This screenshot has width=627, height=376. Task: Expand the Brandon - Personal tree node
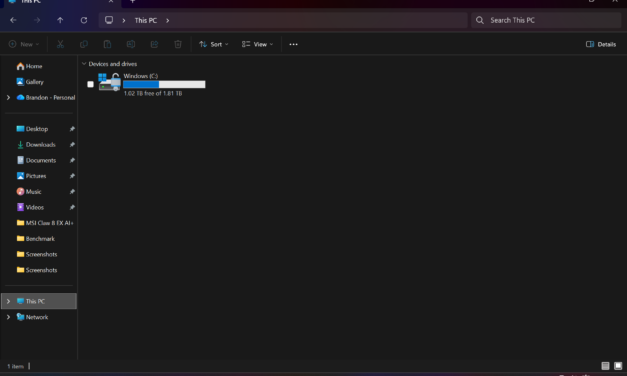tap(8, 97)
